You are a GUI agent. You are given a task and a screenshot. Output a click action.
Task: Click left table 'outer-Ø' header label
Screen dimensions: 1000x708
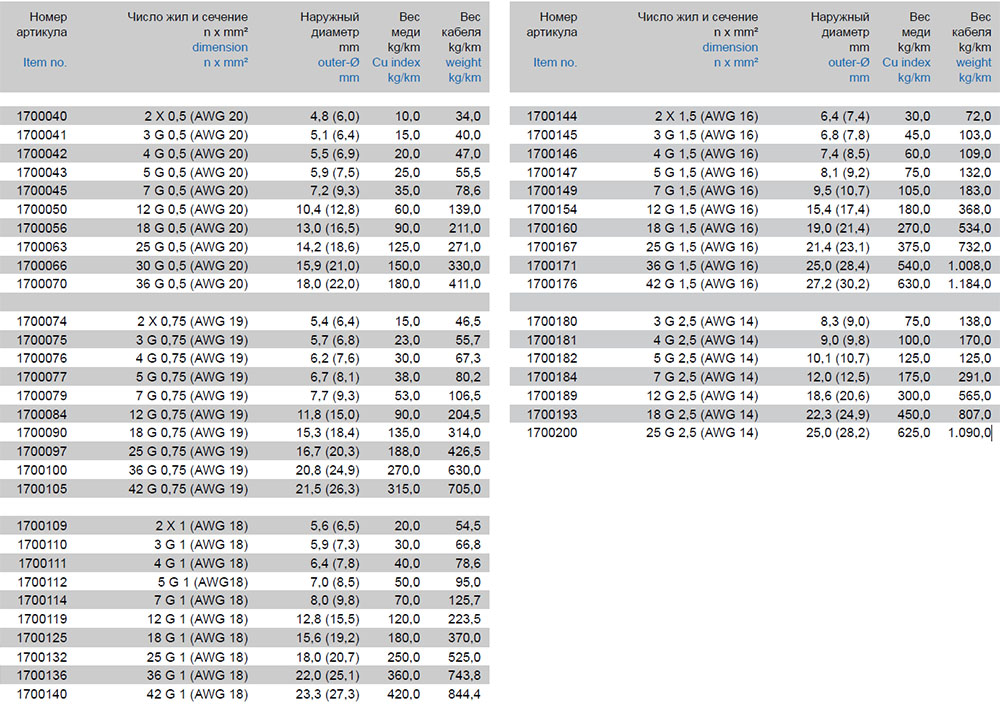339,63
